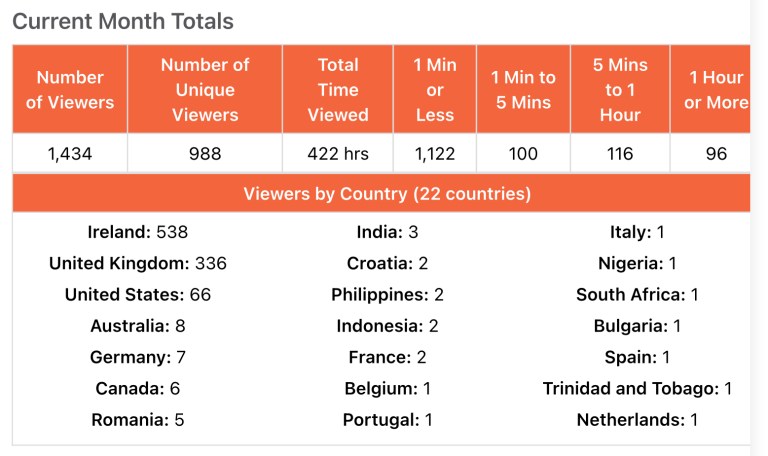Select the Philippines: 2 entry

(387, 294)
